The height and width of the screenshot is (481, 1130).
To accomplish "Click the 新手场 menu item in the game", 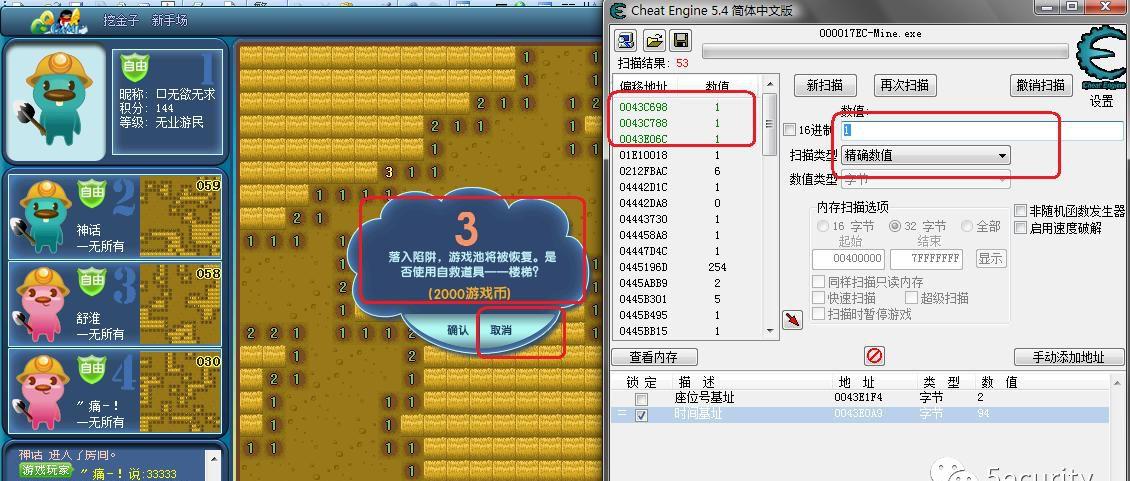I will pyautogui.click(x=169, y=20).
